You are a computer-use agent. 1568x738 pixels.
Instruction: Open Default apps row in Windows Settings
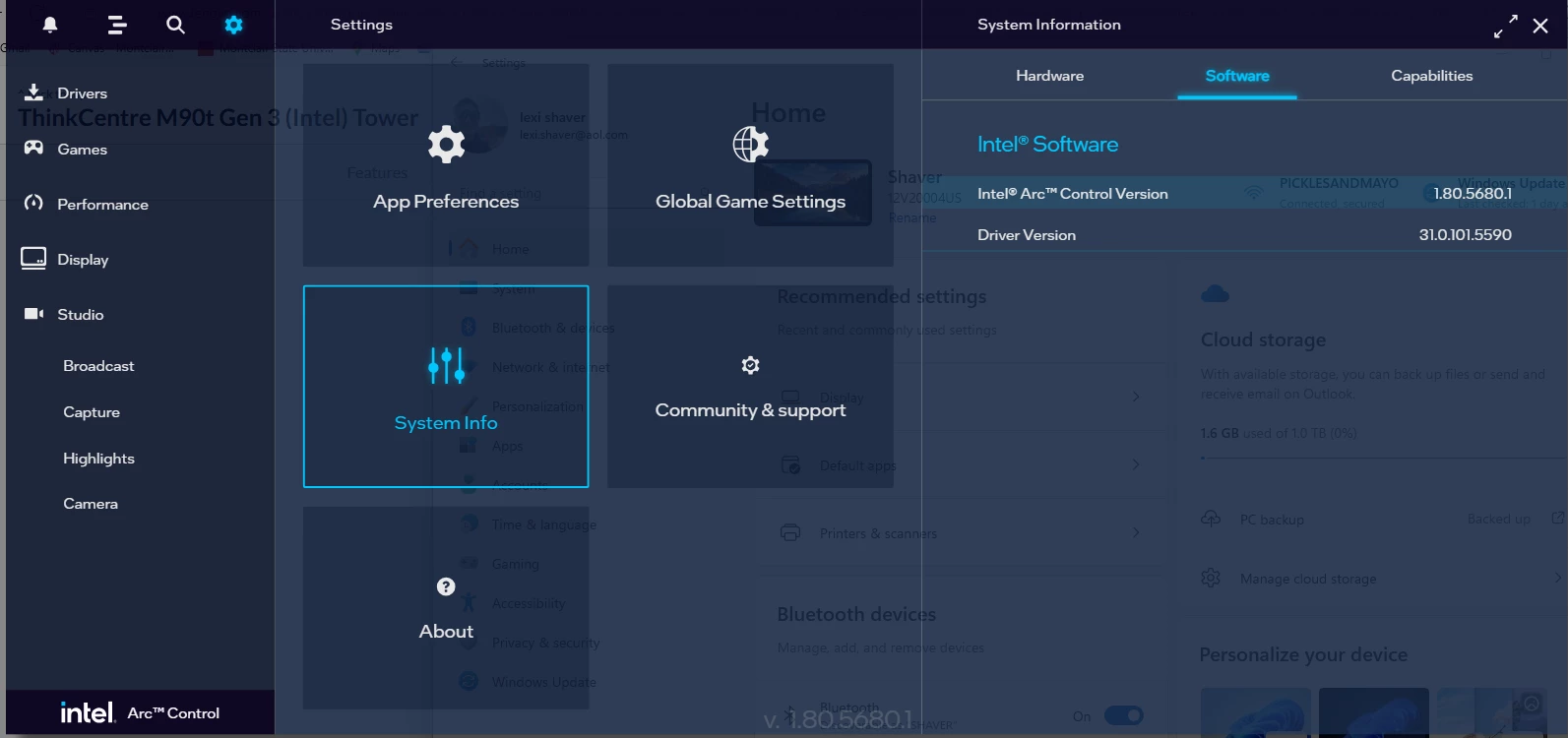point(961,464)
